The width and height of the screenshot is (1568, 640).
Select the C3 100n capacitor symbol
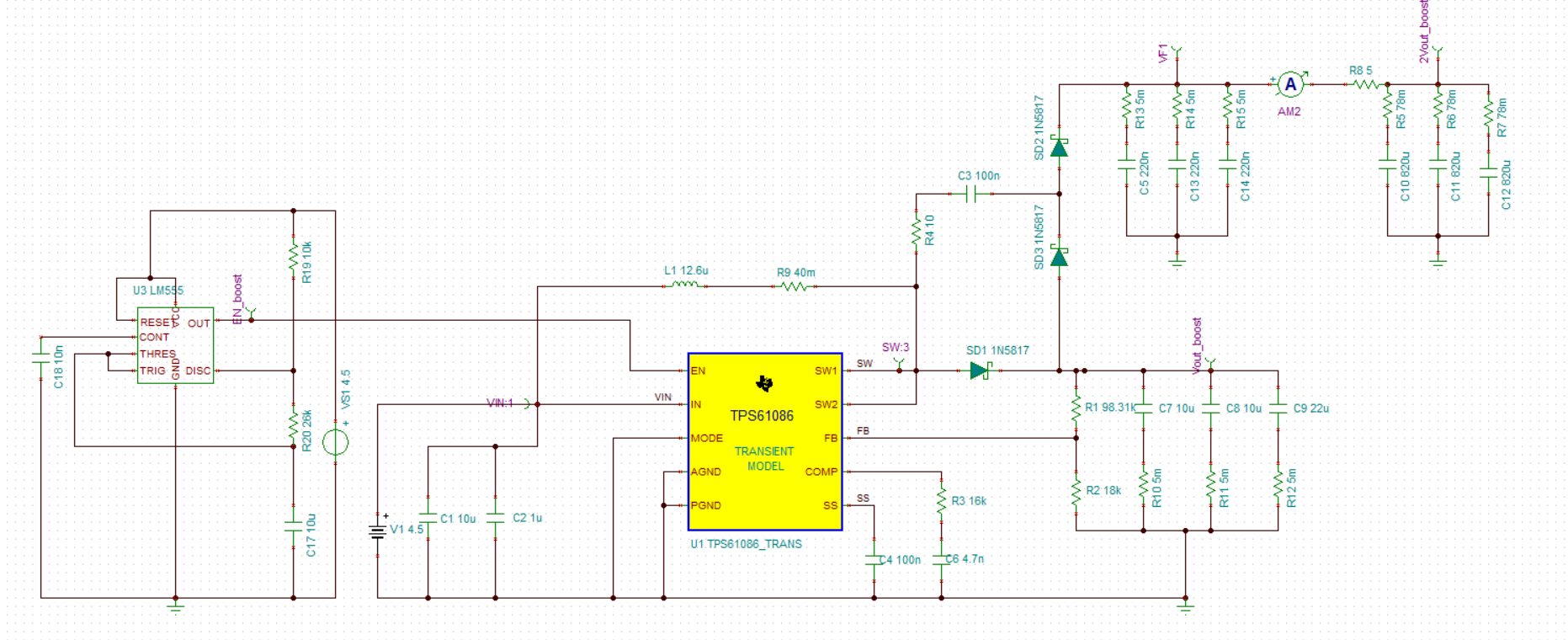[x=971, y=194]
